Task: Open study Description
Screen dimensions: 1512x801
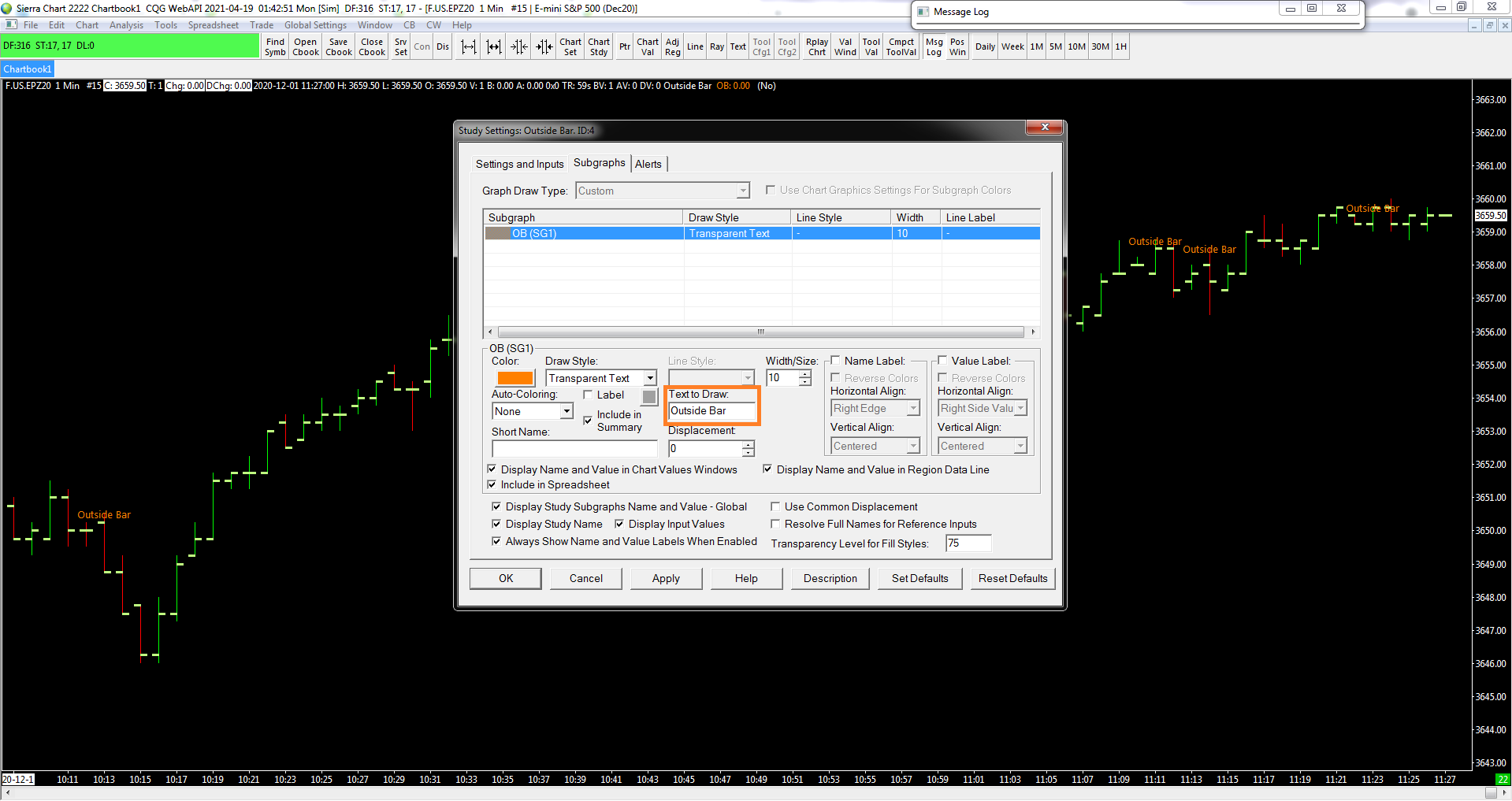Action: (830, 578)
